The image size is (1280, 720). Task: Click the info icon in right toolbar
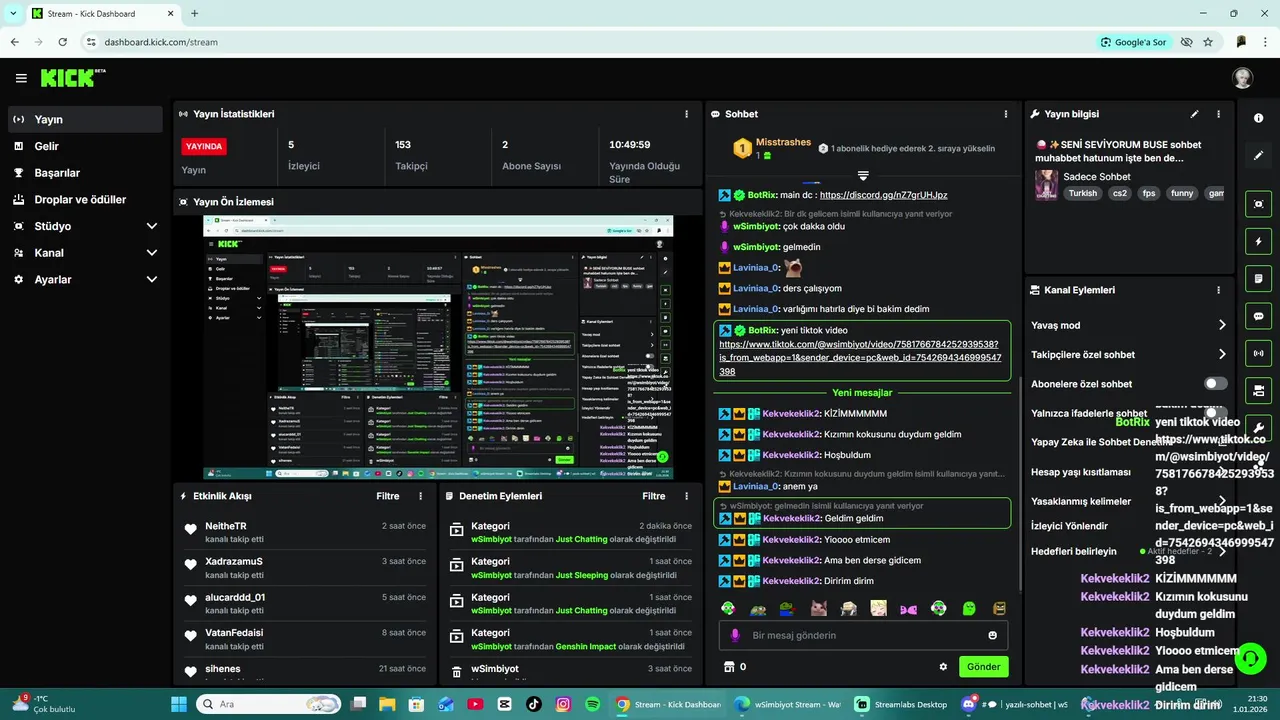coord(1258,118)
